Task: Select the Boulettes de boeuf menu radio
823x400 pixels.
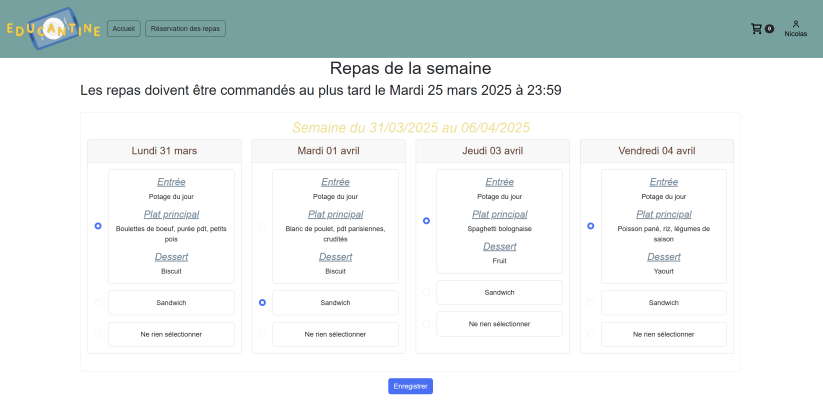Action: [98, 226]
